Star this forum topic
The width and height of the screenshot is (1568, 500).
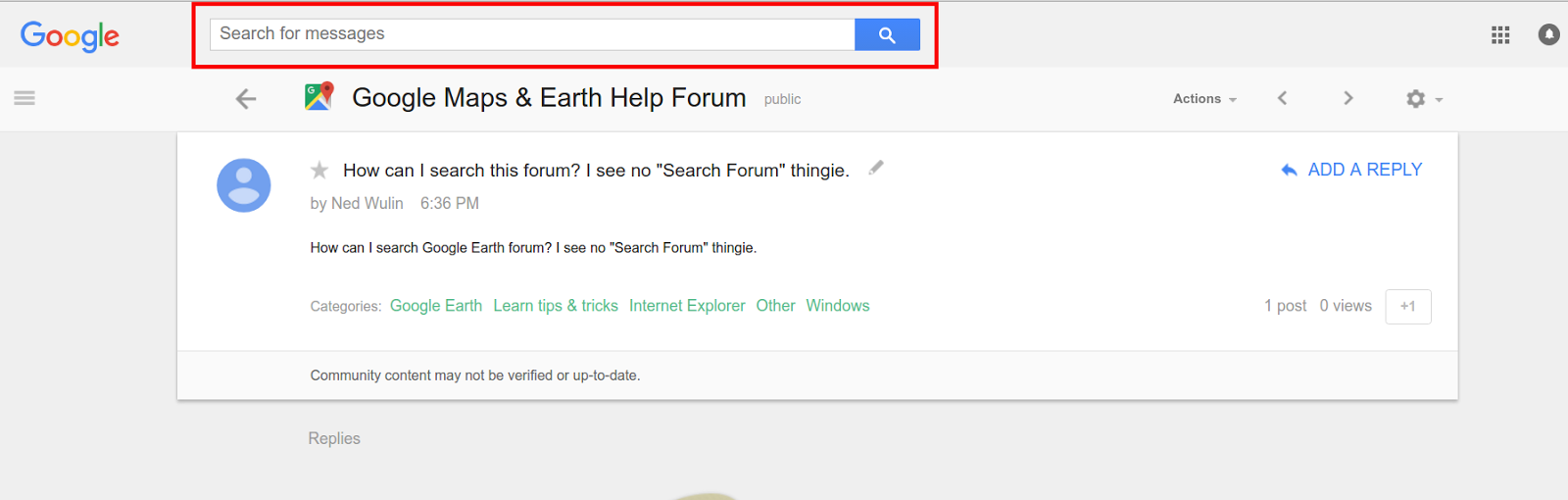[319, 171]
